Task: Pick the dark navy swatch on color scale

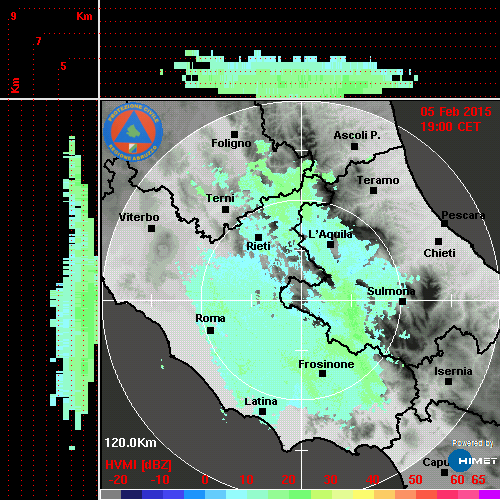Action: tap(131, 494)
